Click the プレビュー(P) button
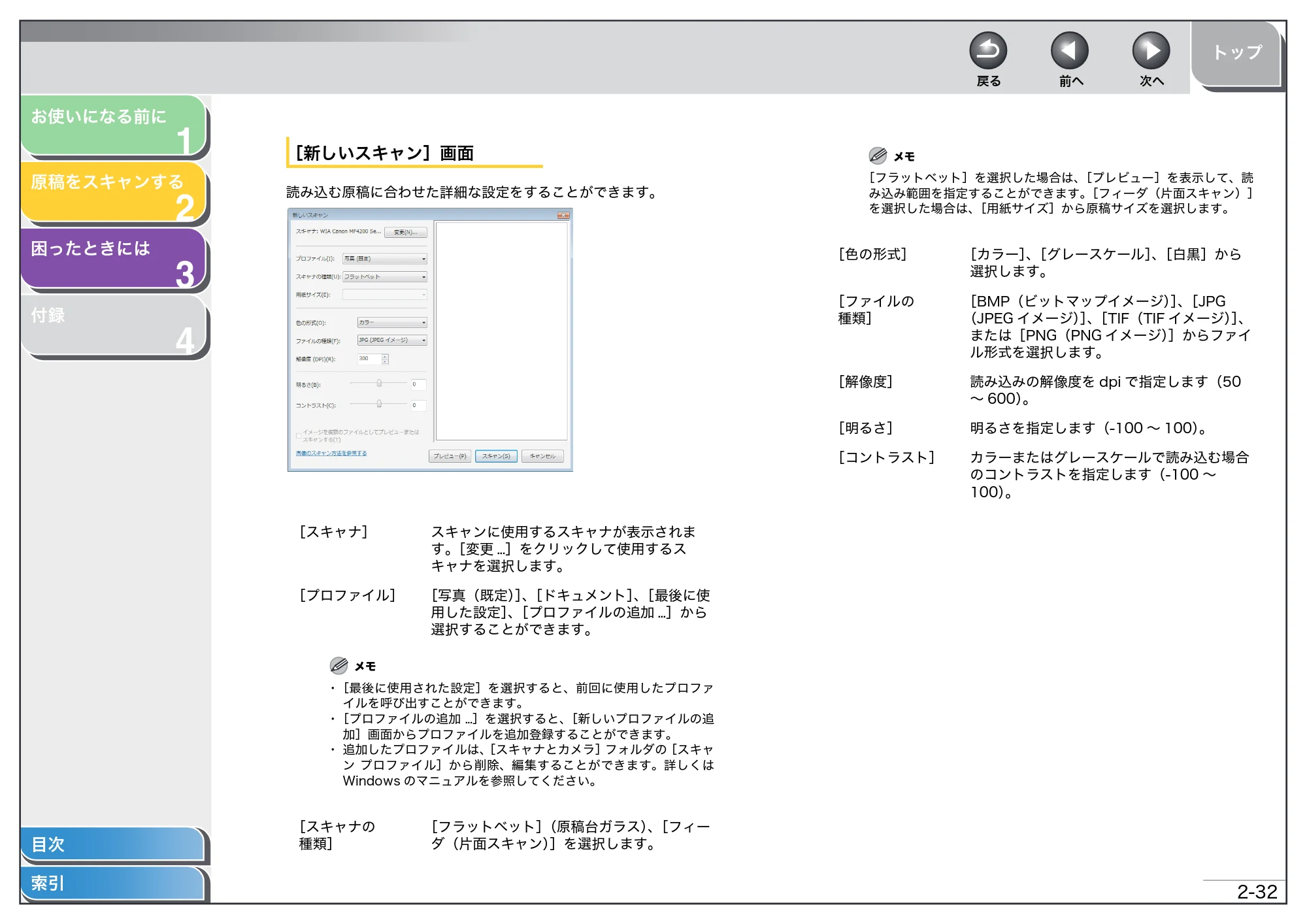The height and width of the screenshot is (924, 1307). [x=450, y=456]
